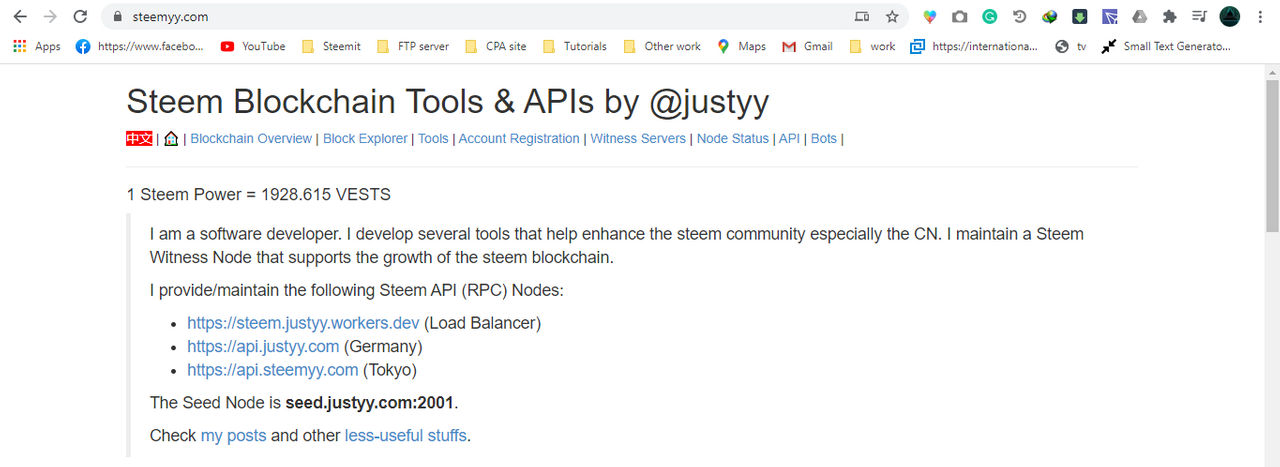This screenshot has width=1280, height=467.
Task: Click the browser forward arrow
Action: [x=50, y=17]
